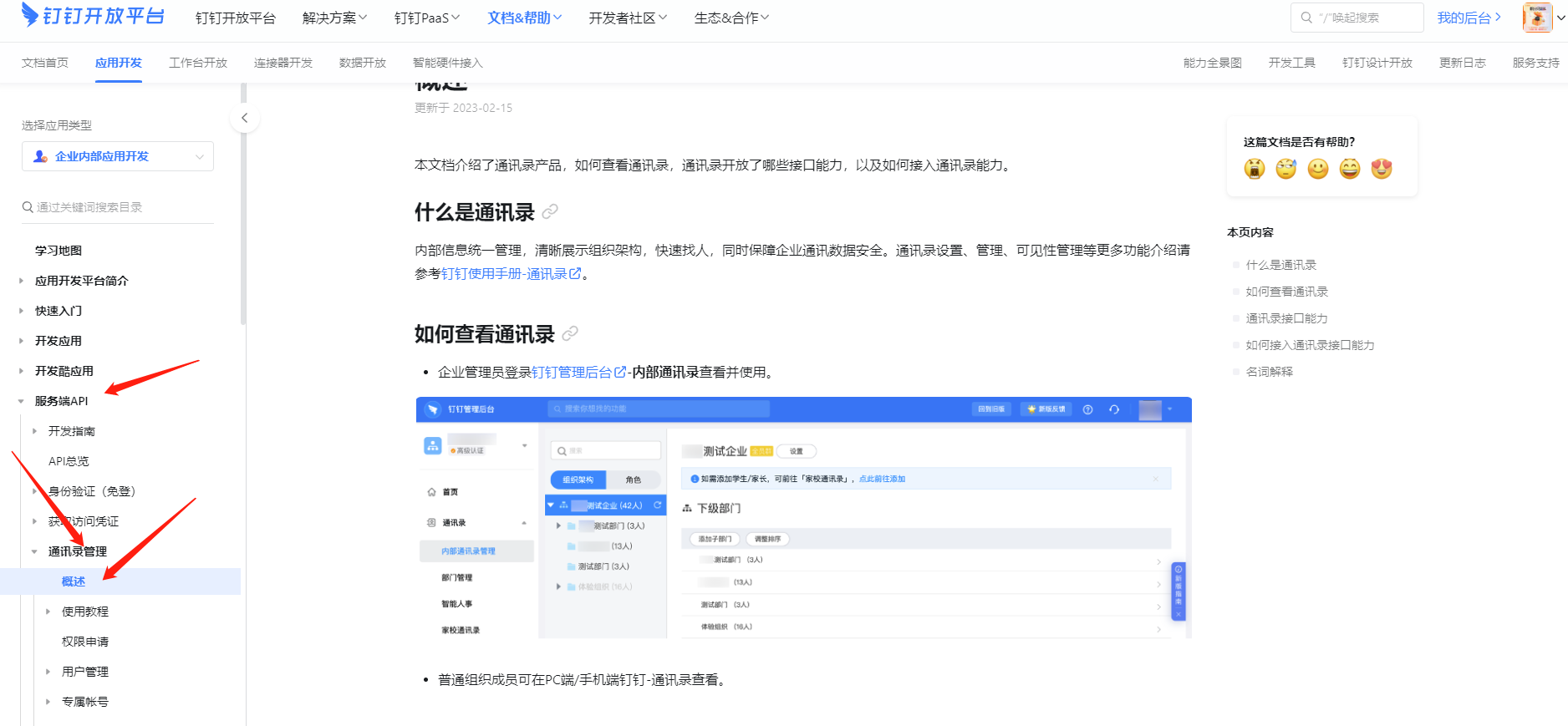Open the 解决方案 dropdown menu
Viewport: 1568px width, 726px height.
tap(334, 18)
